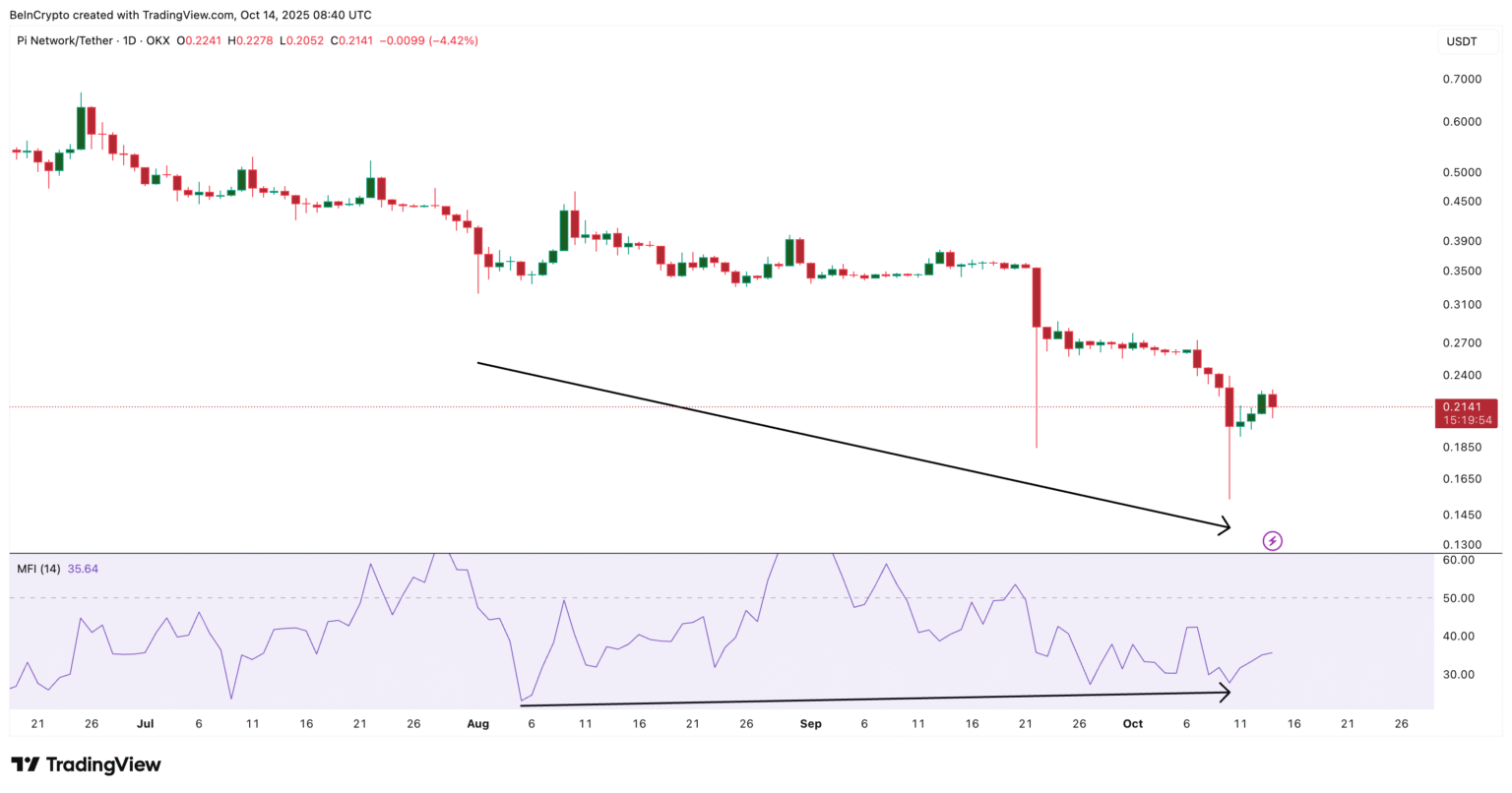Click the BeInCrypto TradingView.com attribution text
Screen dimensions: 1512x793
point(190,14)
